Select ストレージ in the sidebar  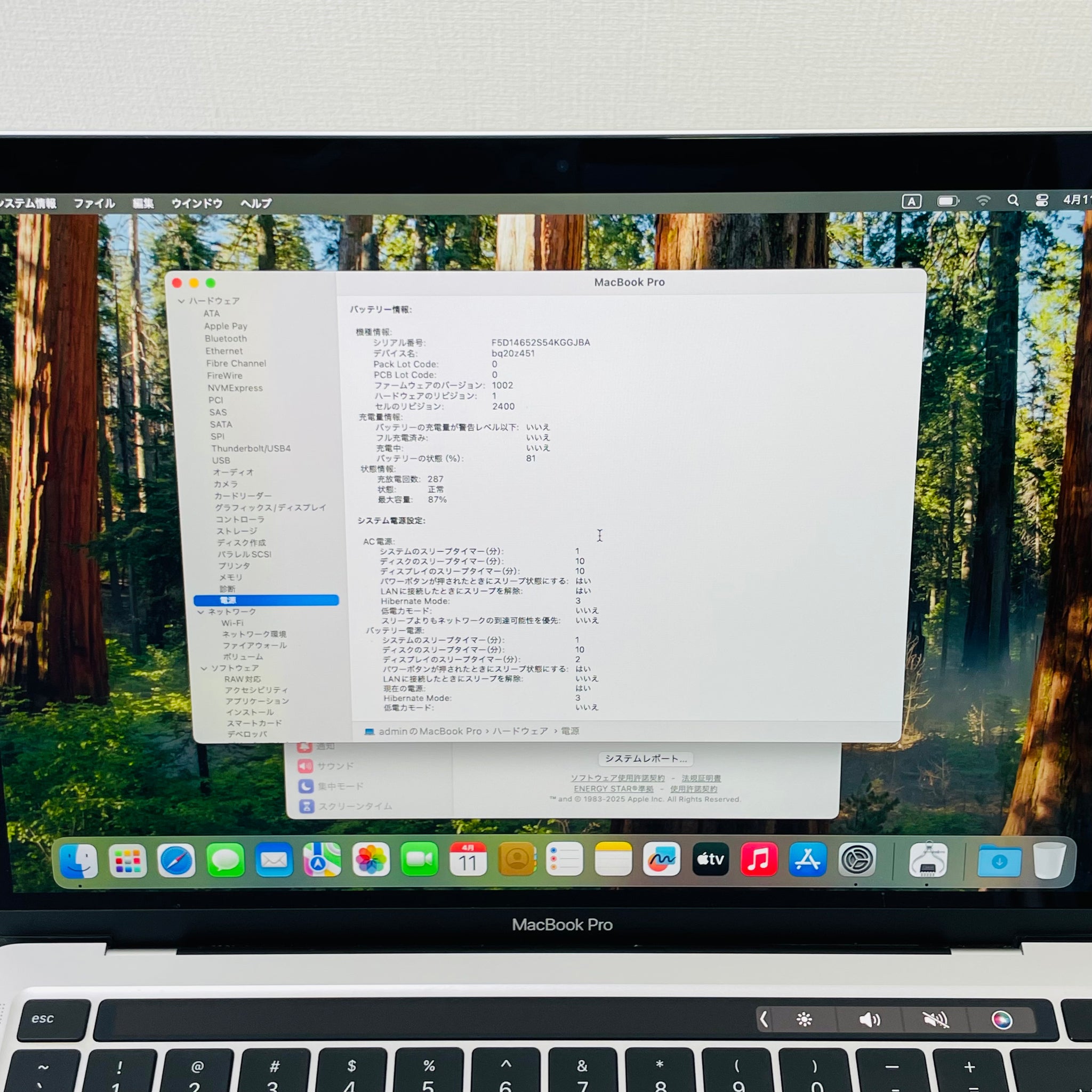[237, 531]
